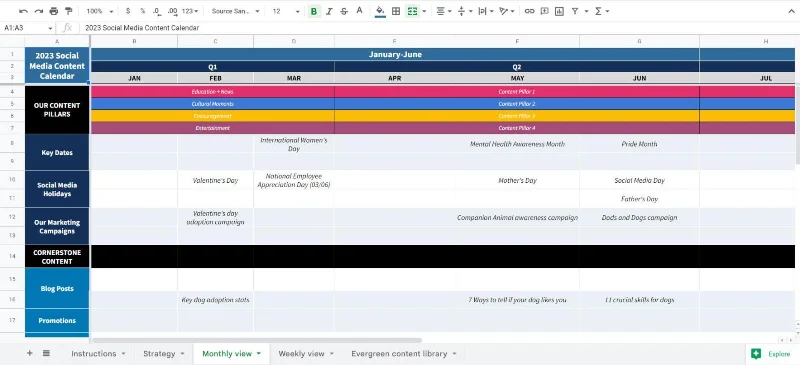The width and height of the screenshot is (800, 365).
Task: Open the functions sigma menu
Action: coord(601,11)
